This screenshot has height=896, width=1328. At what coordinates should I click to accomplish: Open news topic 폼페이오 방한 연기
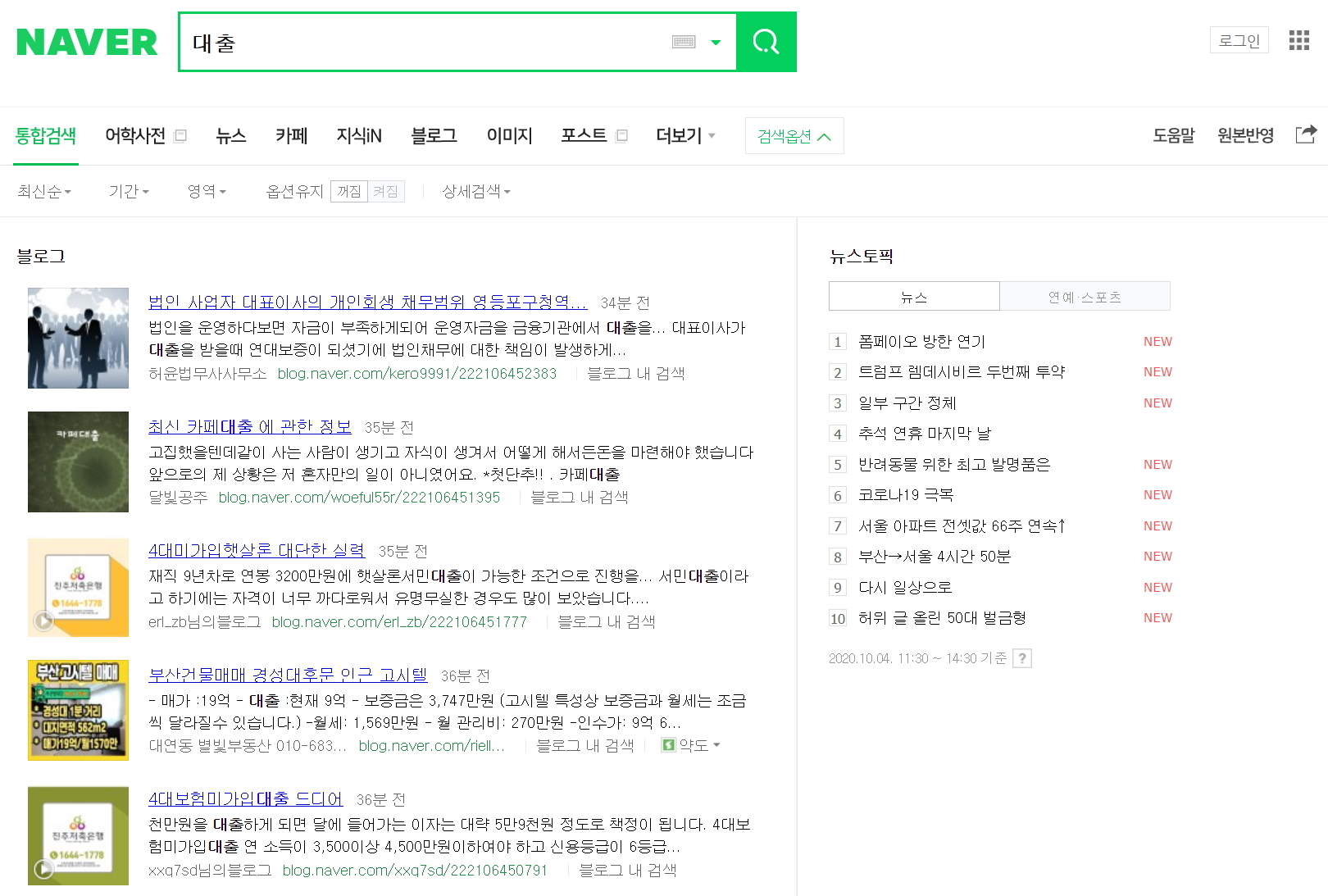[x=921, y=342]
